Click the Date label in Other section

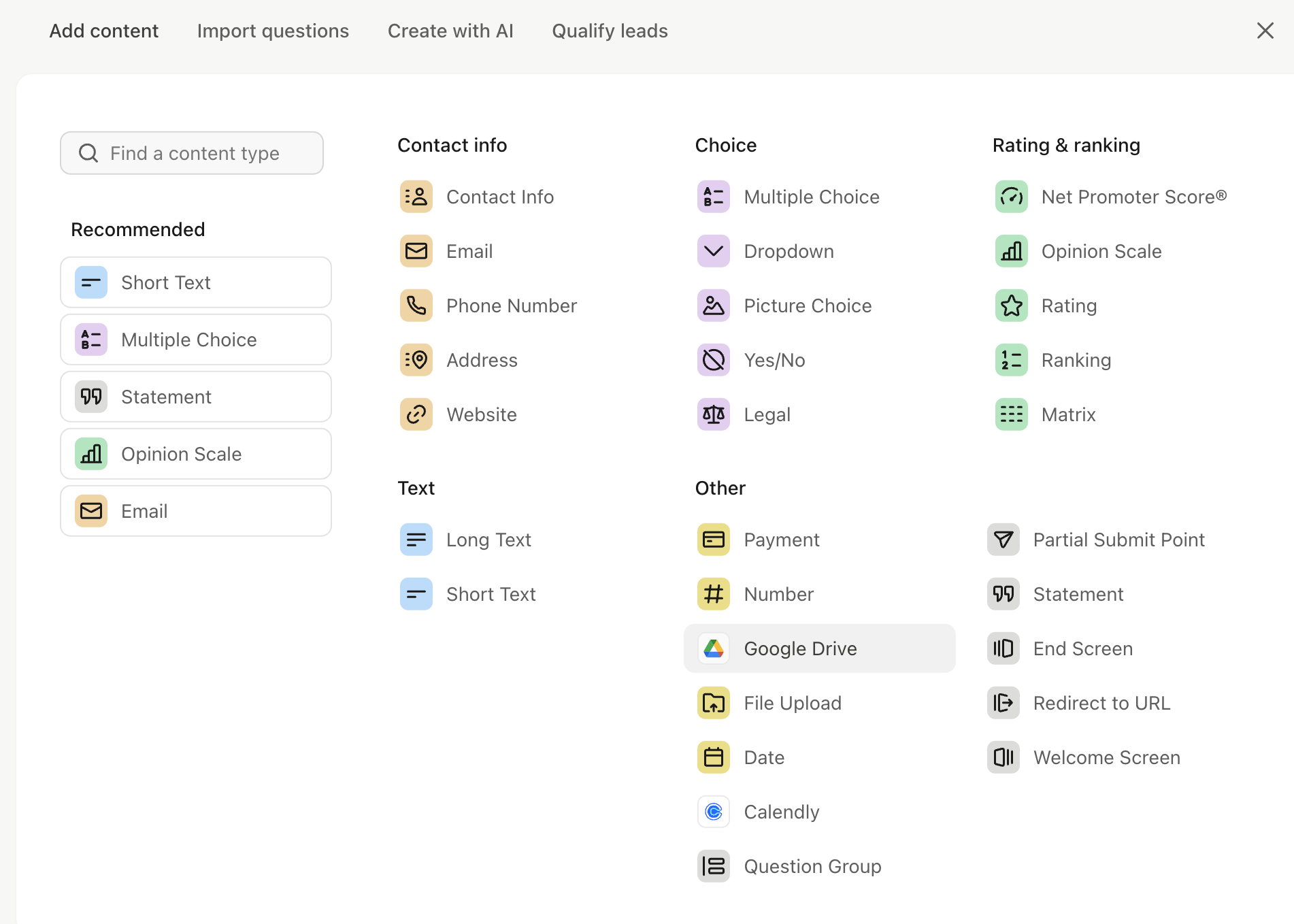tap(764, 757)
